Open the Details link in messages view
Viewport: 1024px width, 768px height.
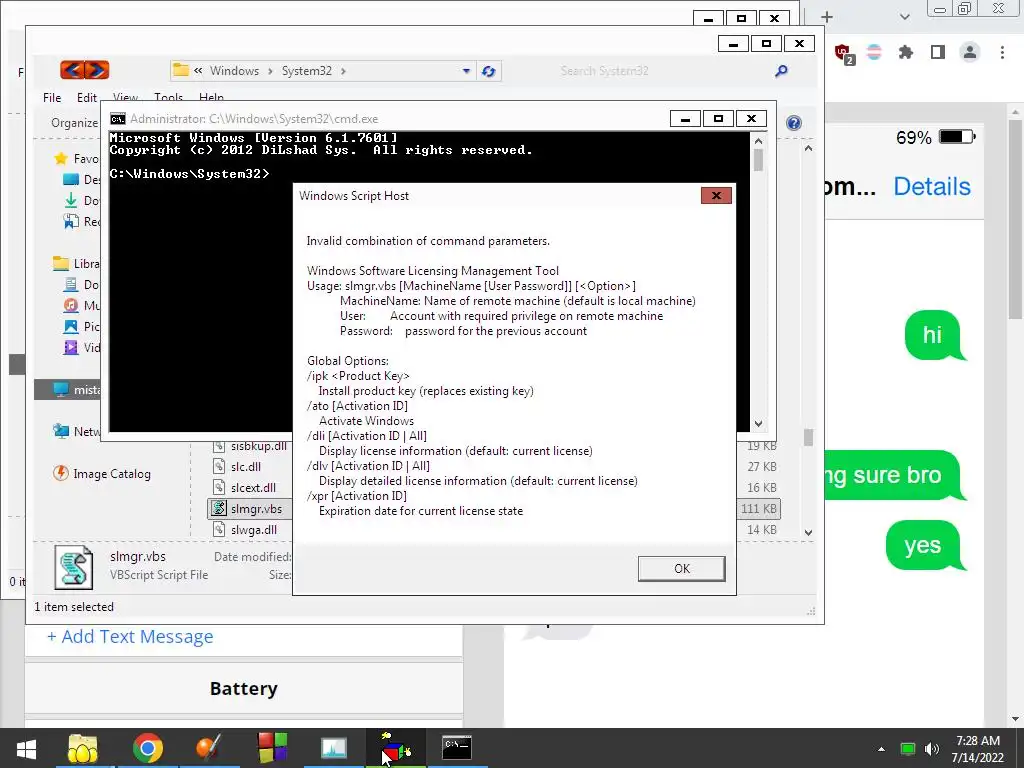coord(932,187)
